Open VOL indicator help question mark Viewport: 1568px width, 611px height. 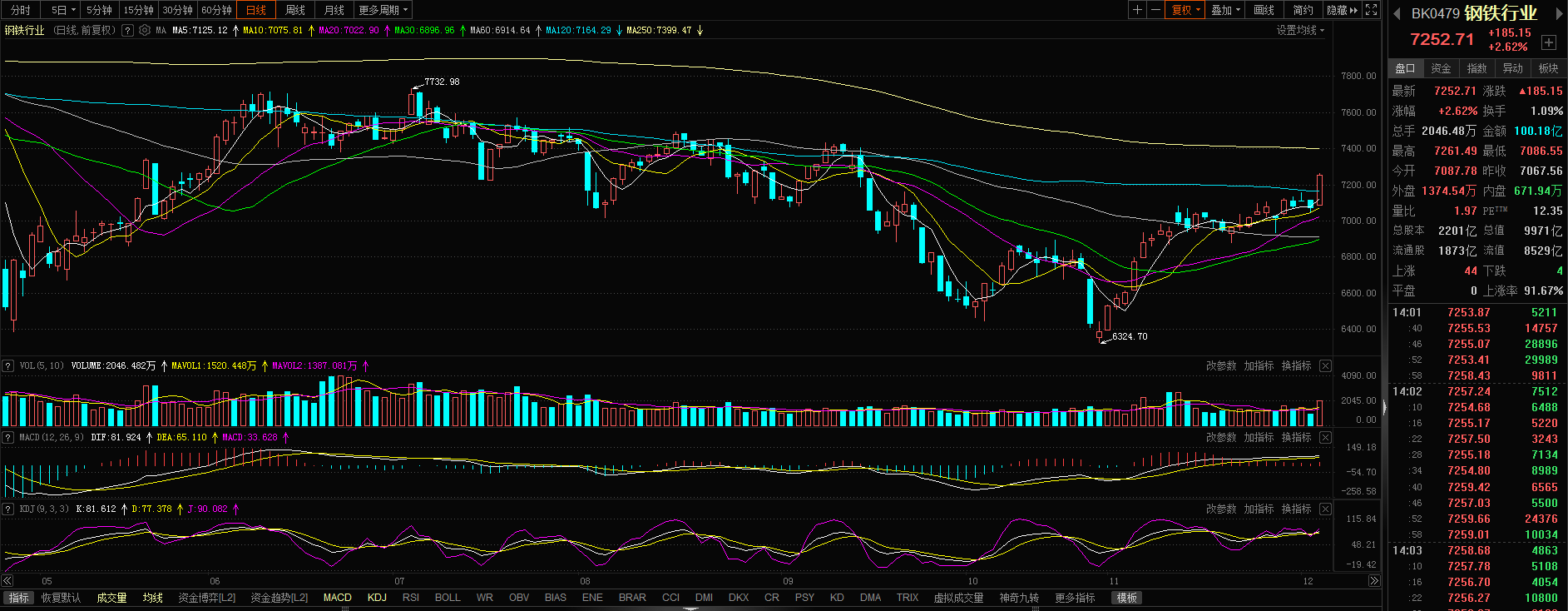tap(7, 365)
